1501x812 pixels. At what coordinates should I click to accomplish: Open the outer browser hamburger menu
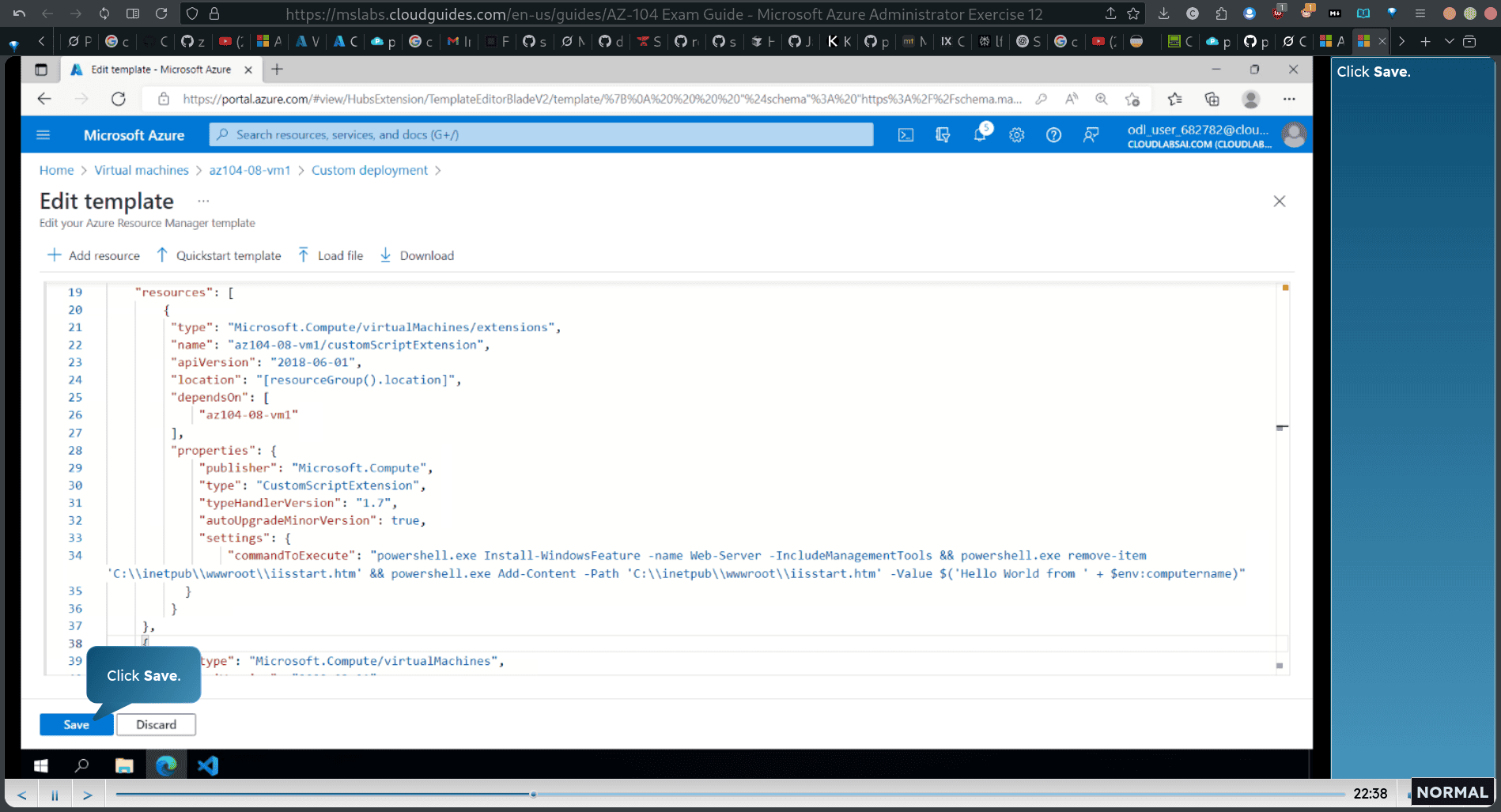1420,13
